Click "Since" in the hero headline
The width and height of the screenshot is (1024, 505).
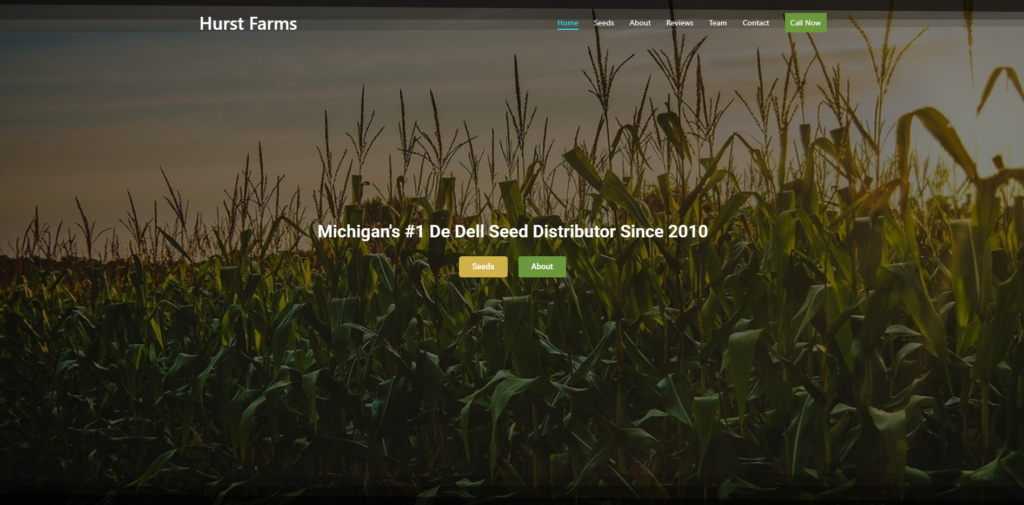(641, 231)
